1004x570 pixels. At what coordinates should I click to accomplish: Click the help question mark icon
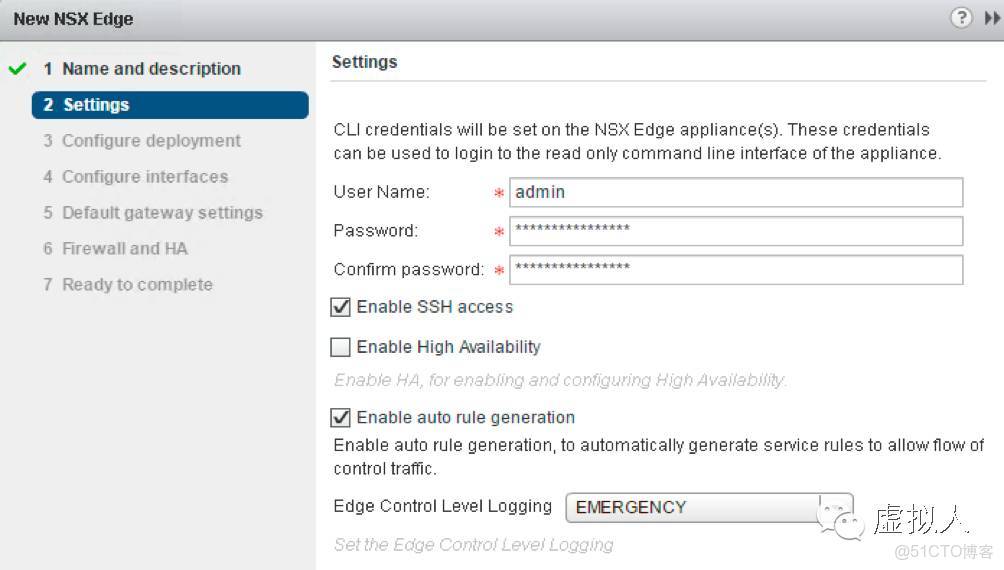tap(961, 18)
